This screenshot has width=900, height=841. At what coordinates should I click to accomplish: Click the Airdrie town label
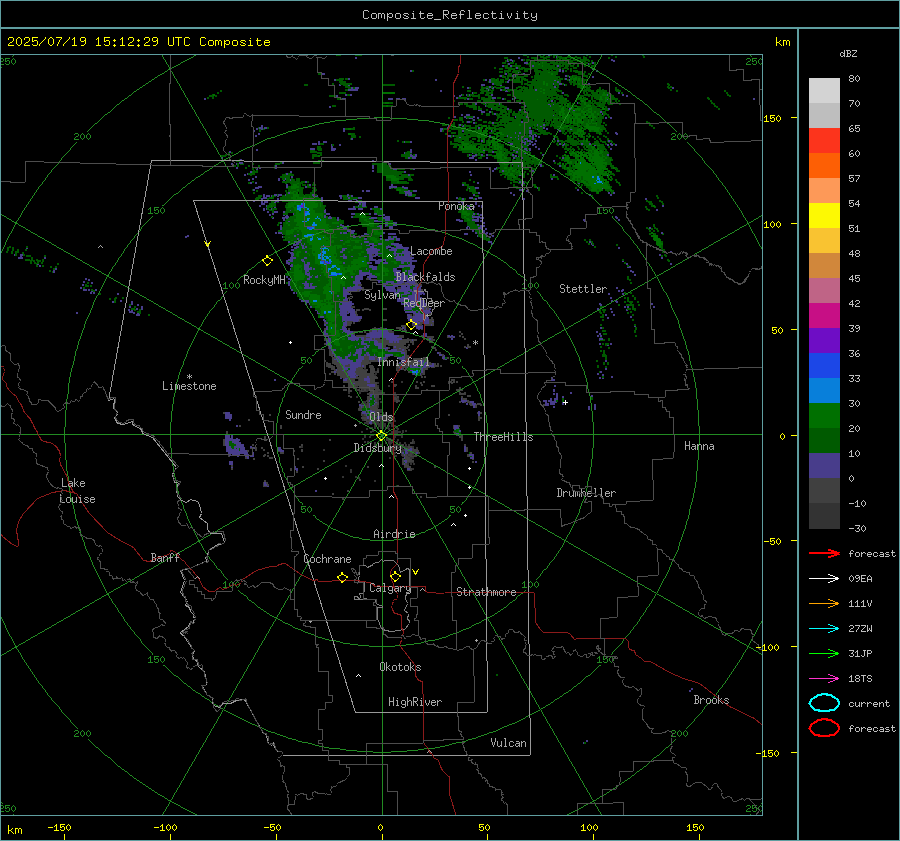tap(394, 534)
